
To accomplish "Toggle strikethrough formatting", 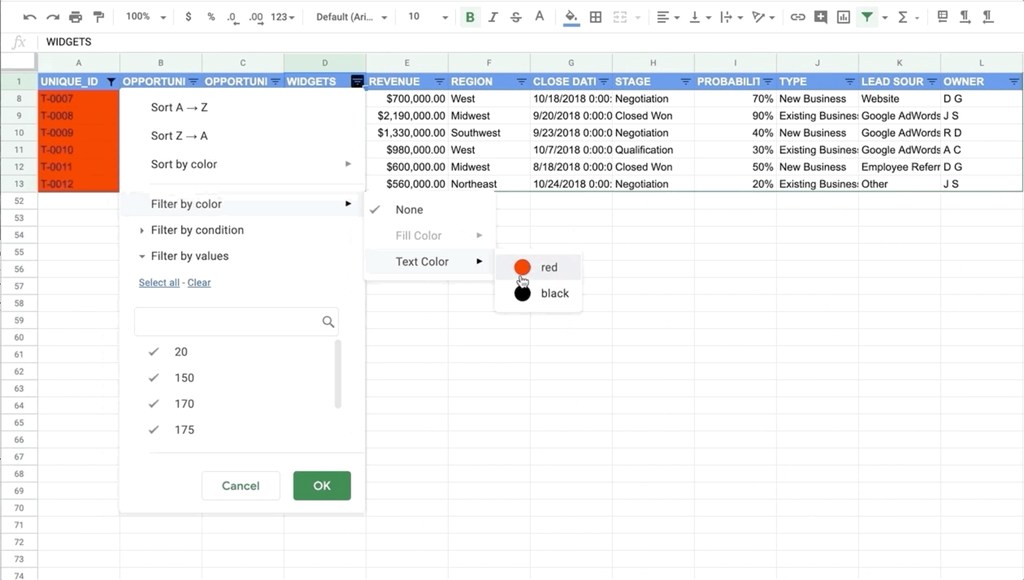I will (516, 17).
